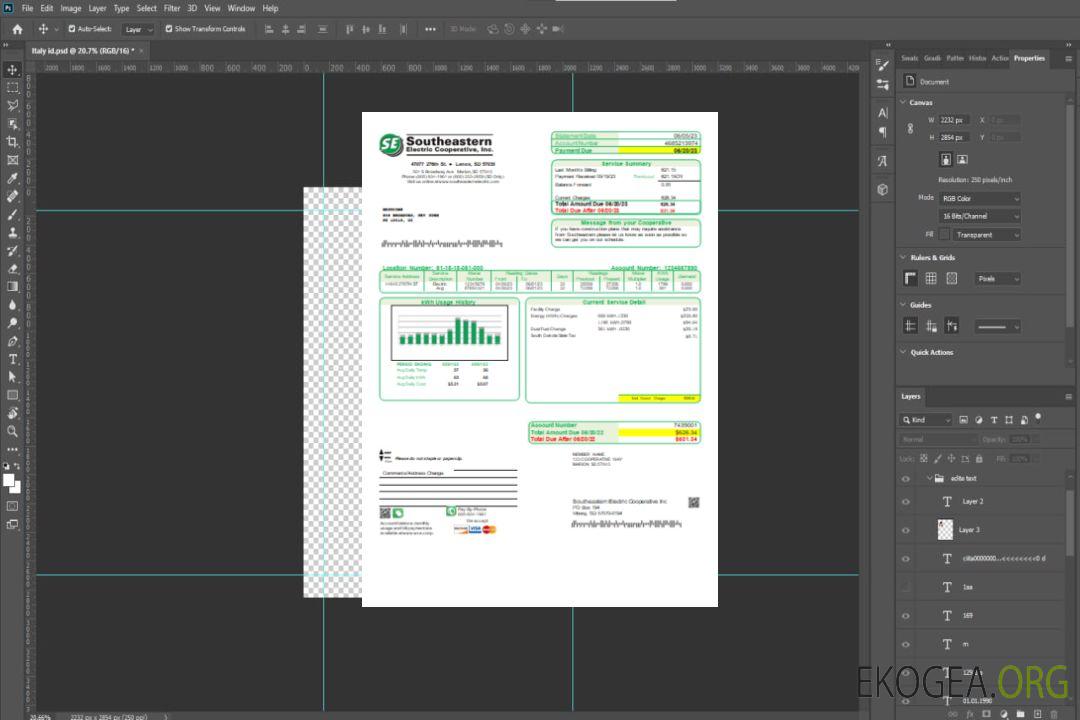1080x720 pixels.
Task: Hide Layer 2 using its eye icon
Action: [x=906, y=502]
